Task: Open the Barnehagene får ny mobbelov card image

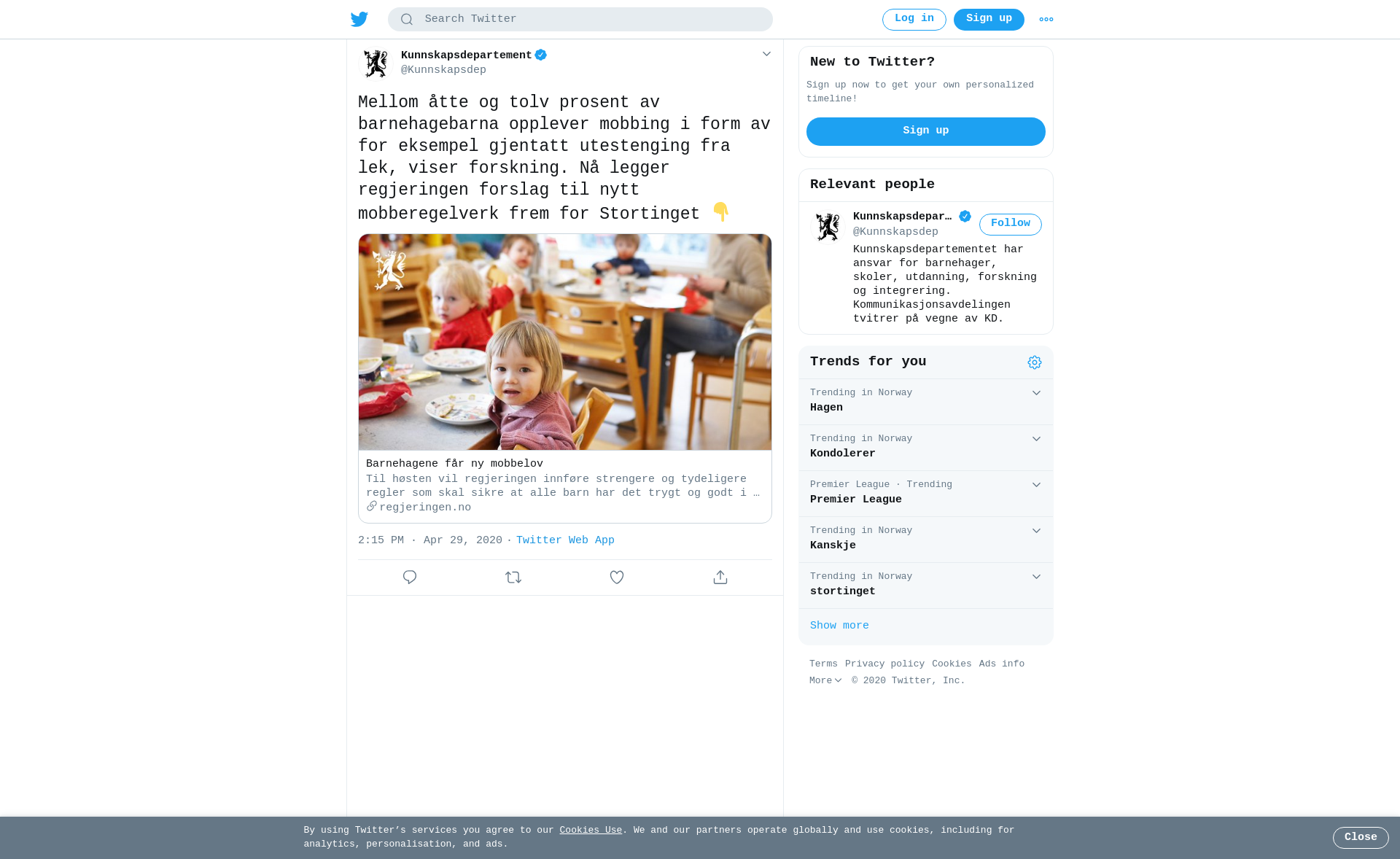Action: (x=565, y=342)
